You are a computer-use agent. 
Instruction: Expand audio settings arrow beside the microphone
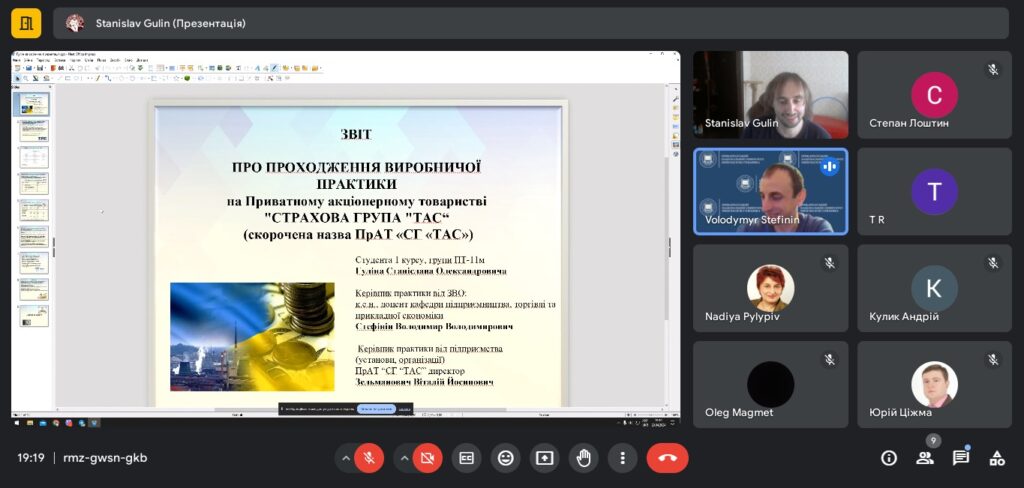pyautogui.click(x=346, y=458)
